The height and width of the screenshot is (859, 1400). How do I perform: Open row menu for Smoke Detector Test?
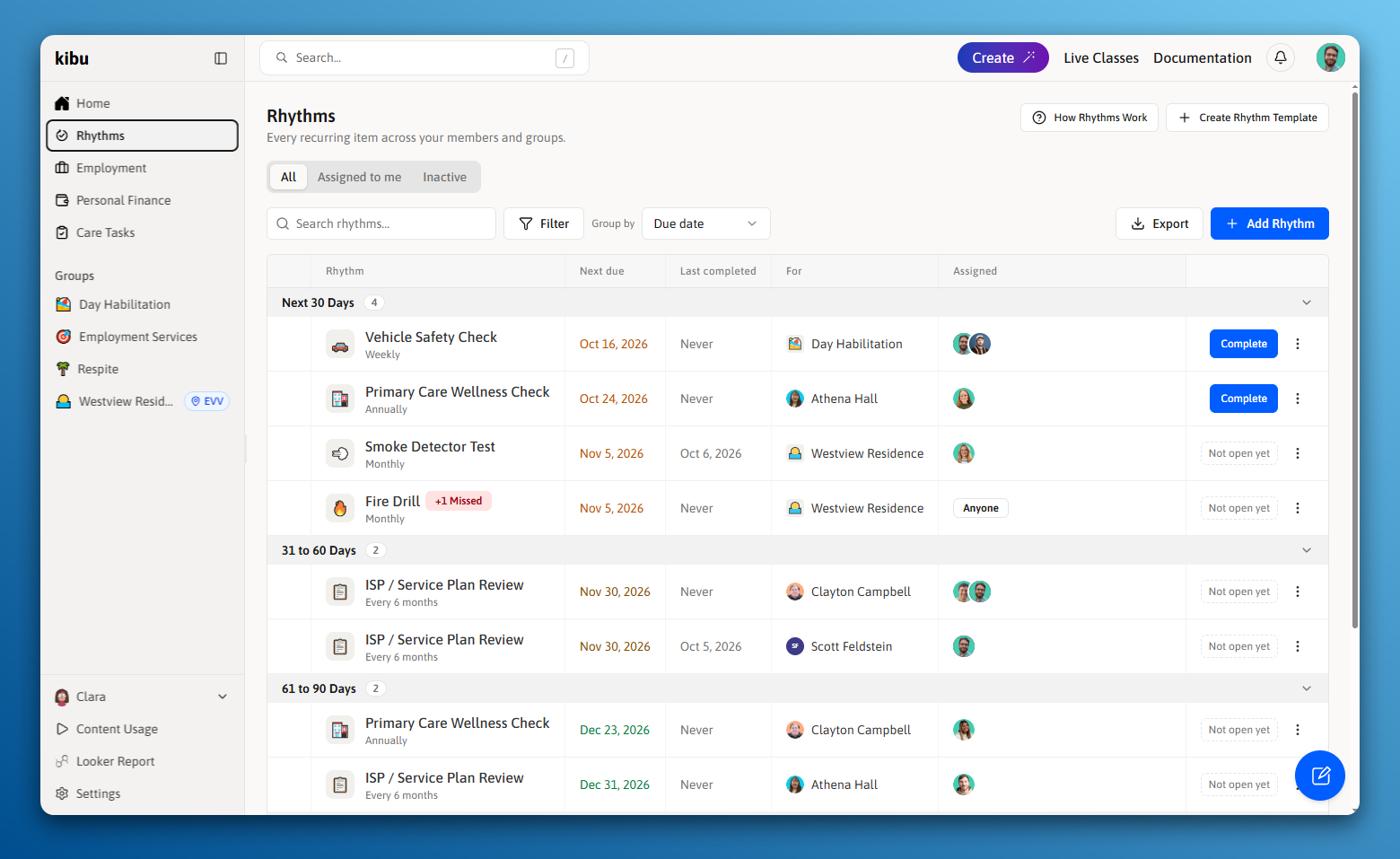pyautogui.click(x=1298, y=453)
